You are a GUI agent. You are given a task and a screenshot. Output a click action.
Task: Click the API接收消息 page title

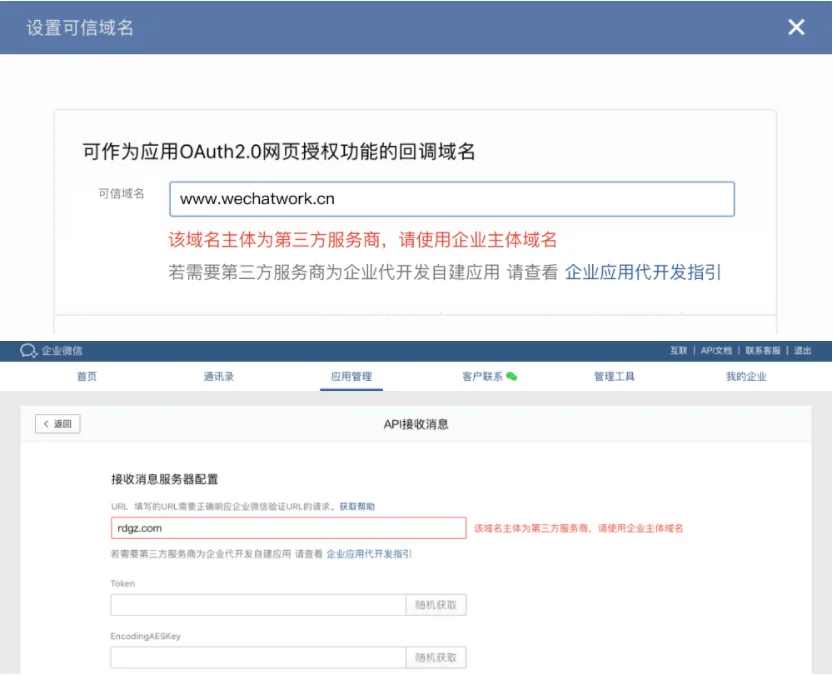(416, 424)
